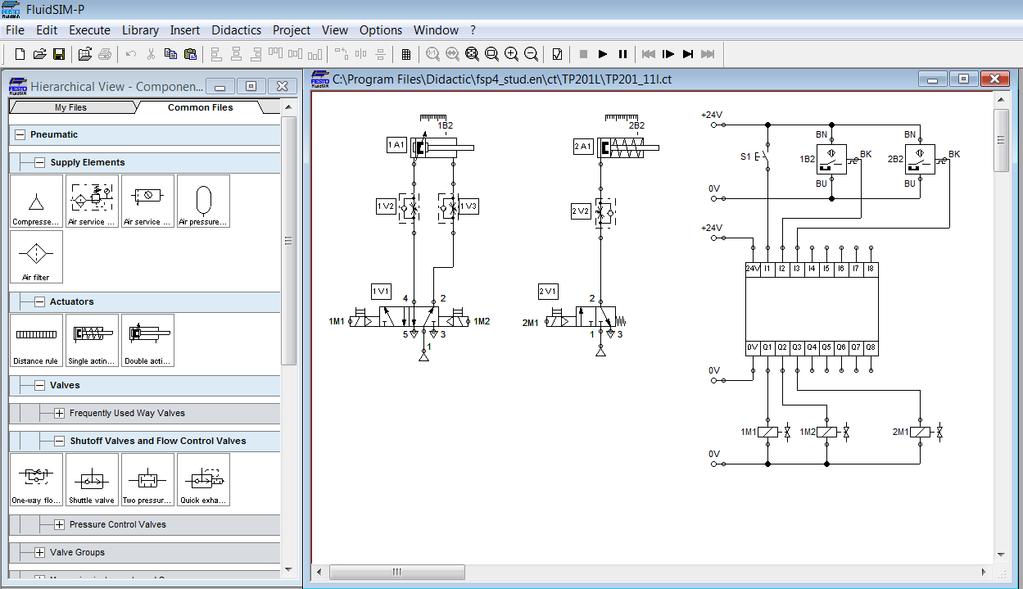
Task: Pause the simulation
Action: [x=623, y=54]
